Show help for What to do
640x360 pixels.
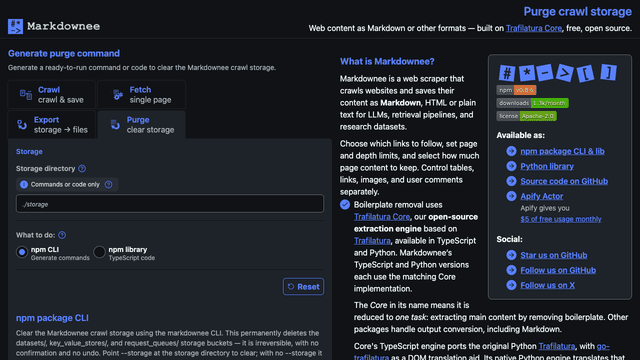62,235
